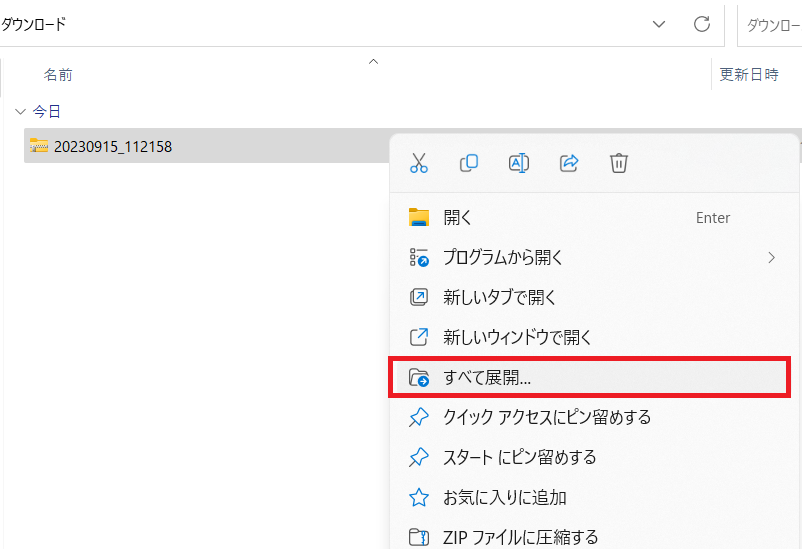The height and width of the screenshot is (549, 802).
Task: Click the pin icon beside クイック アクセス
Action: (x=419, y=417)
